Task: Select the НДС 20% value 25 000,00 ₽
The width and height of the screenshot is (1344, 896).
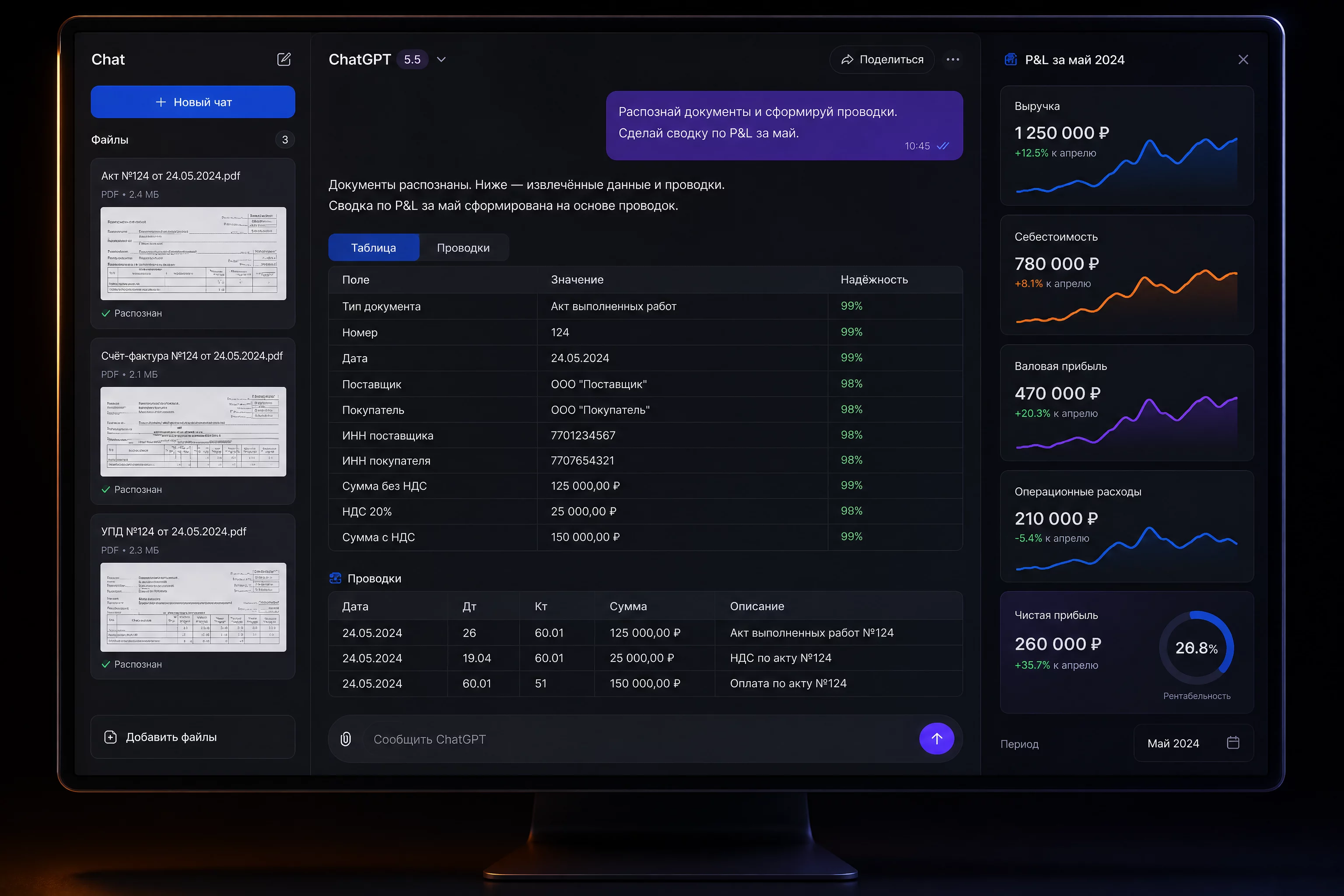Action: point(584,511)
